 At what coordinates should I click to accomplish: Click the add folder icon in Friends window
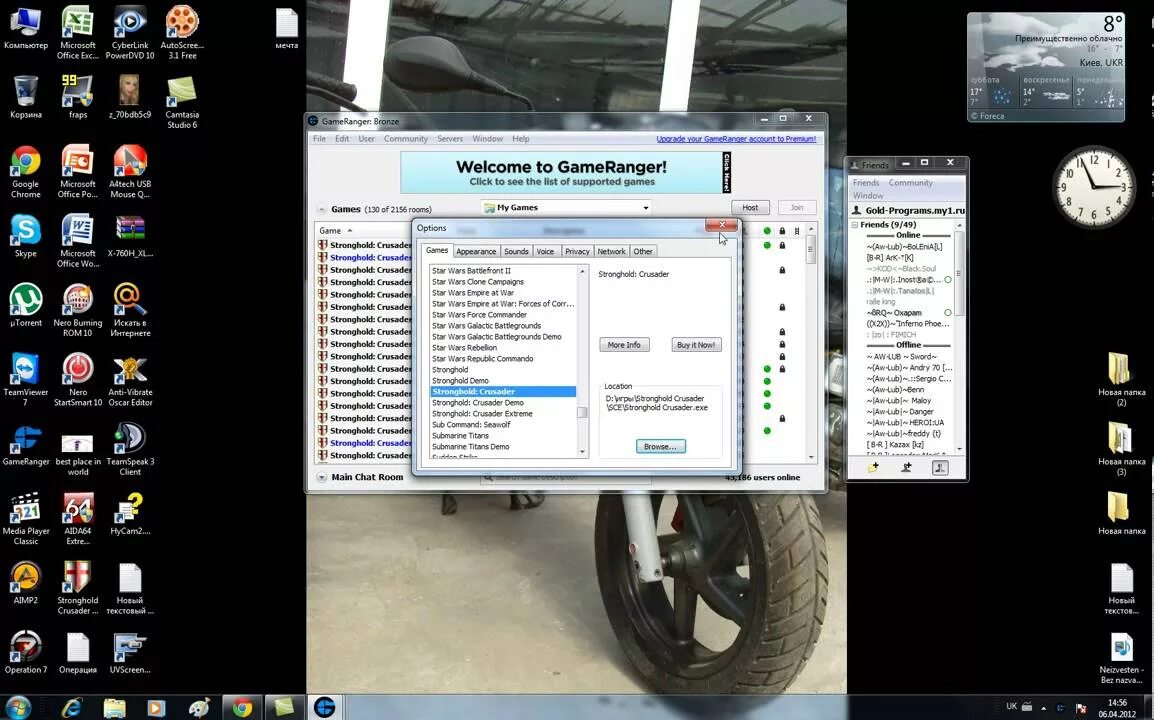[873, 467]
